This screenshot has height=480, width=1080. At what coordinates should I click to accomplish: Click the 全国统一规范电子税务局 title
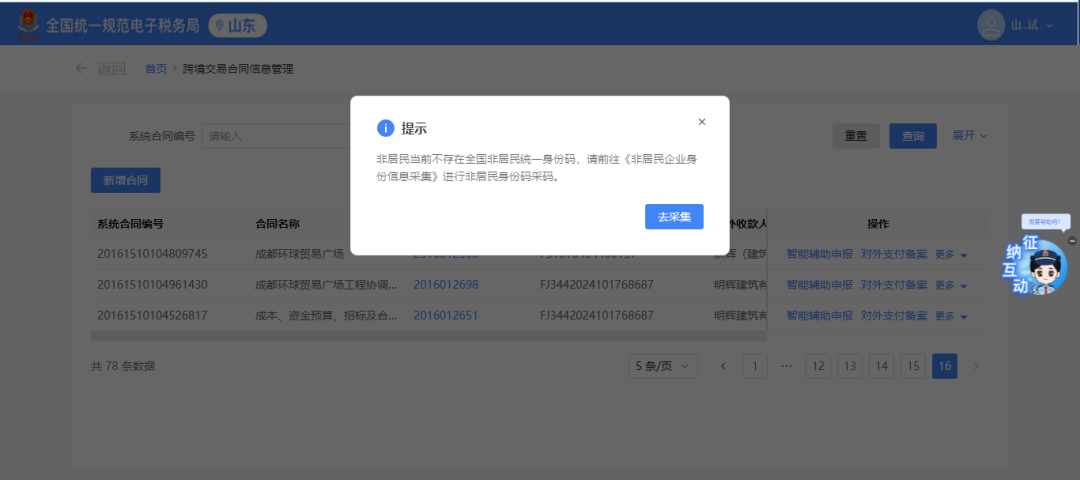tap(123, 26)
